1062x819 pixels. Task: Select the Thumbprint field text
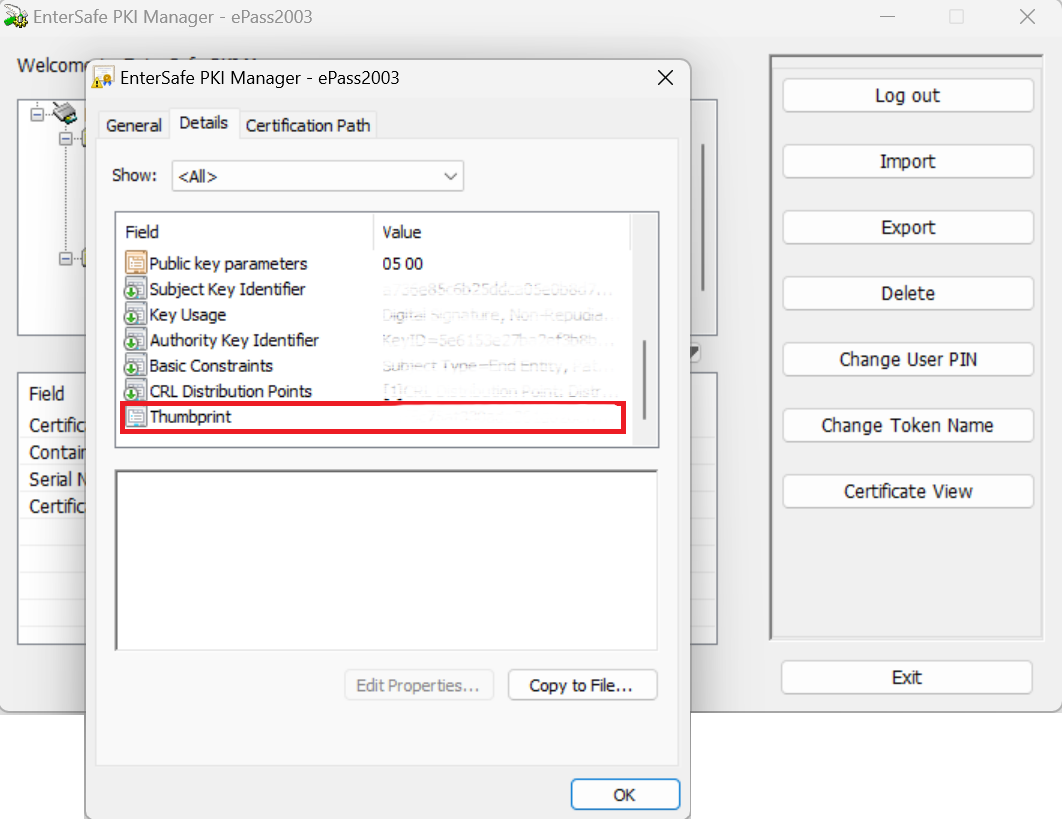pos(190,417)
